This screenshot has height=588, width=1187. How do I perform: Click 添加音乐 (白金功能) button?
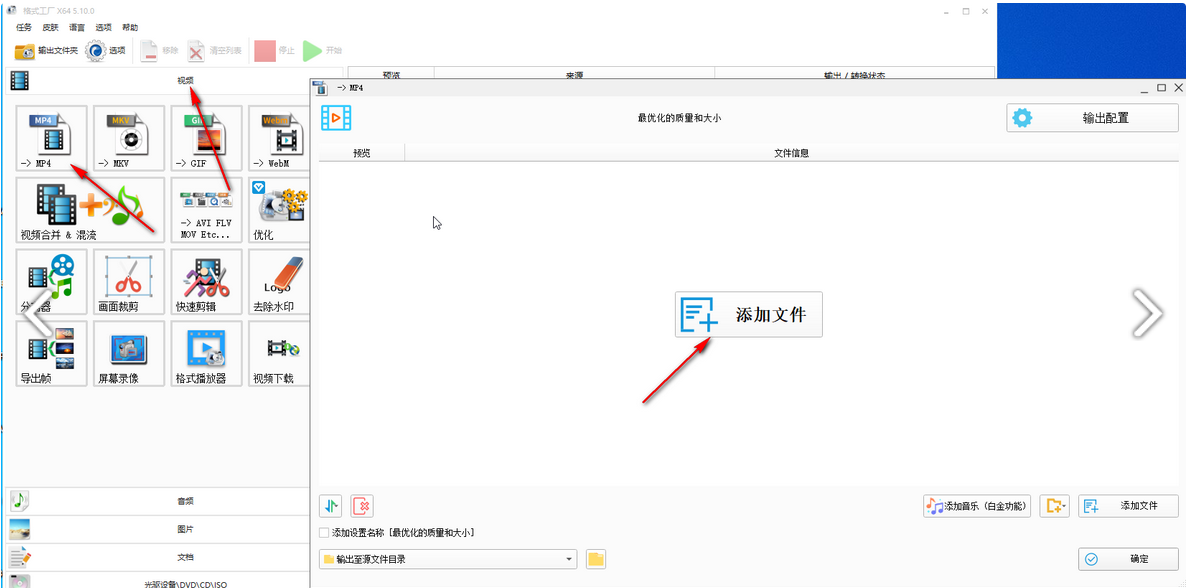tap(977, 506)
